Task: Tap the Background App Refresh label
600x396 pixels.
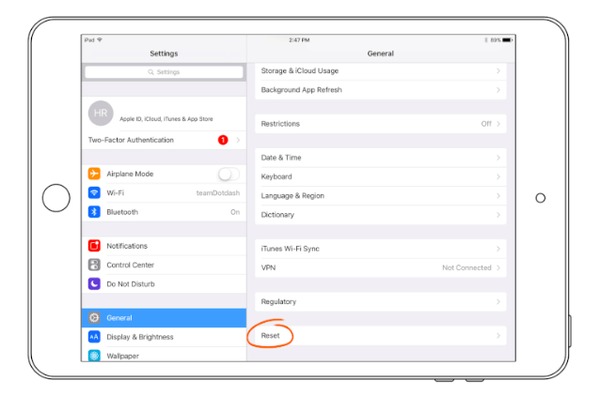Action: (302, 90)
